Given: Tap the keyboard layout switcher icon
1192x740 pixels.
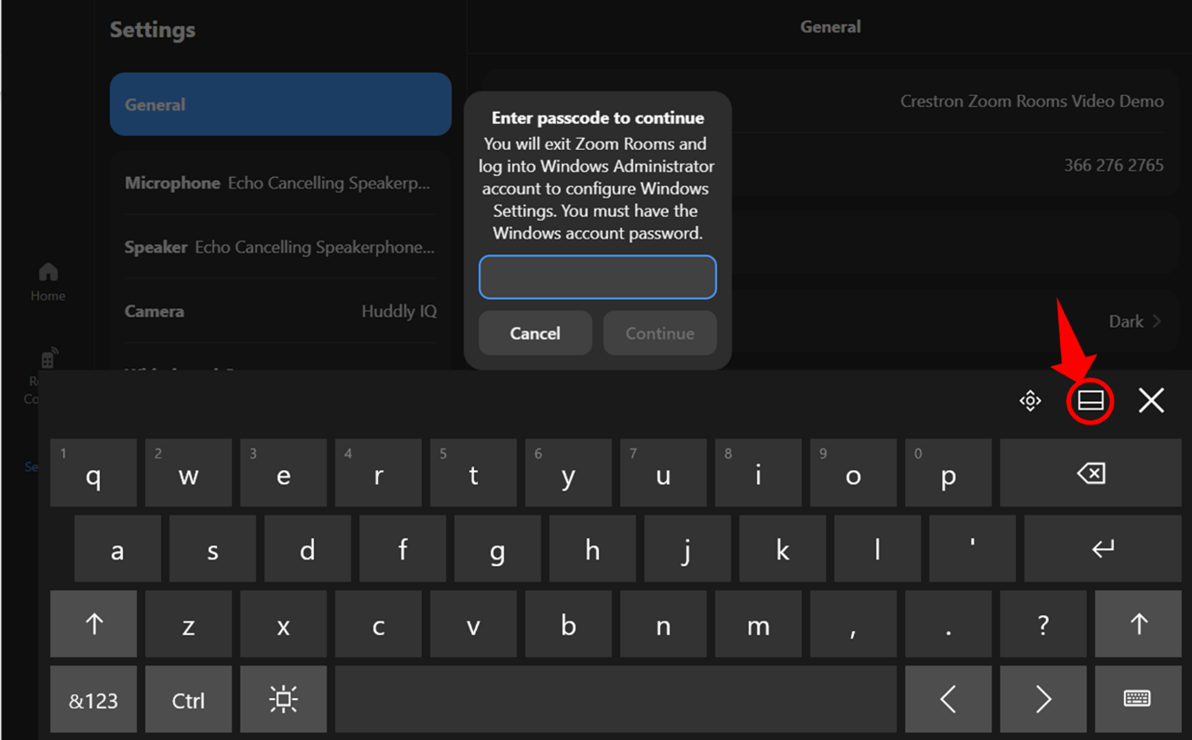Looking at the screenshot, I should pos(1090,400).
